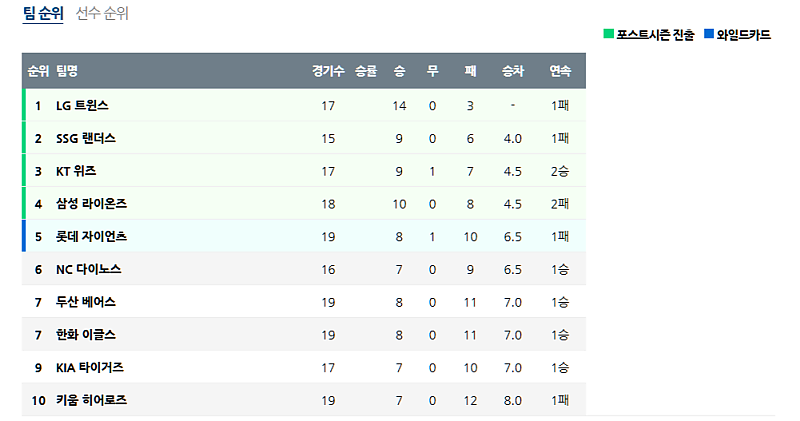Open the 삼성 라이온즈 team page
The height and width of the screenshot is (421, 800).
pos(91,204)
